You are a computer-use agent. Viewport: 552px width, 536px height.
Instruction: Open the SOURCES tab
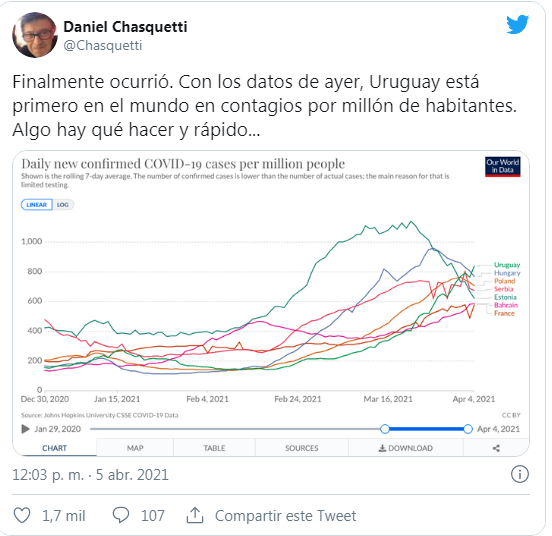pyautogui.click(x=302, y=448)
